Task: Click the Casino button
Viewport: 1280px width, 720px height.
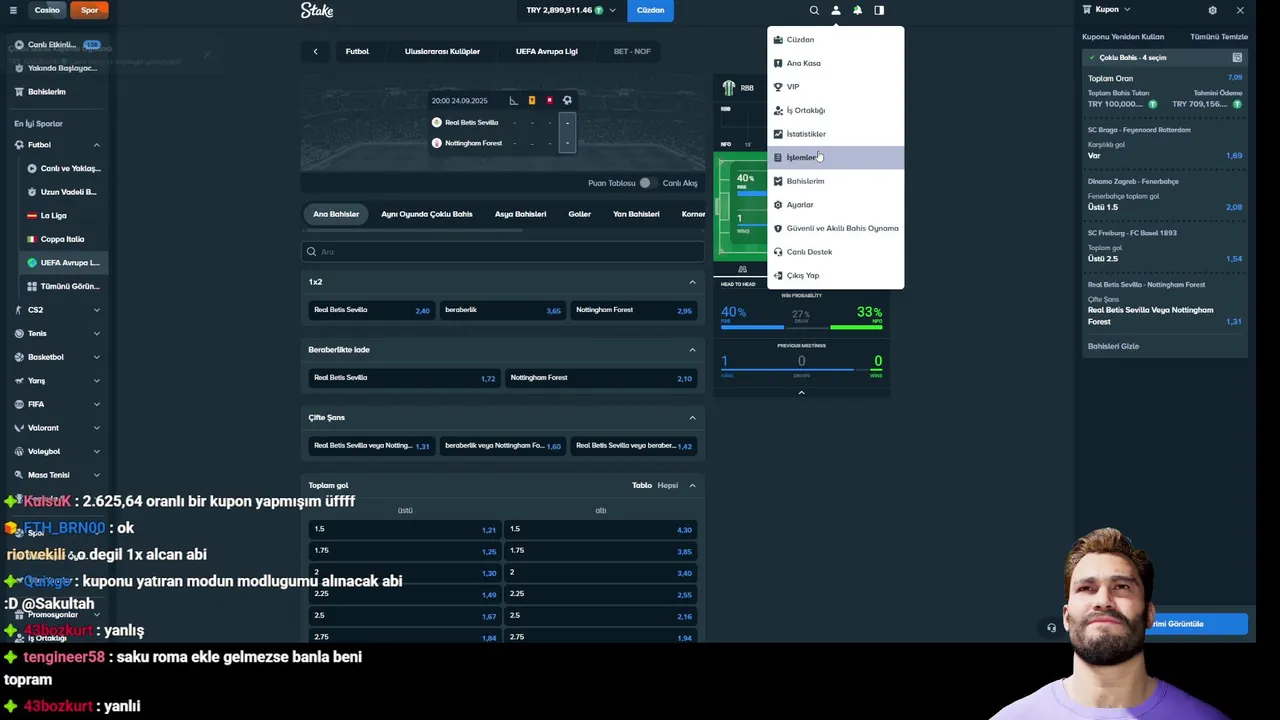Action: tap(47, 10)
